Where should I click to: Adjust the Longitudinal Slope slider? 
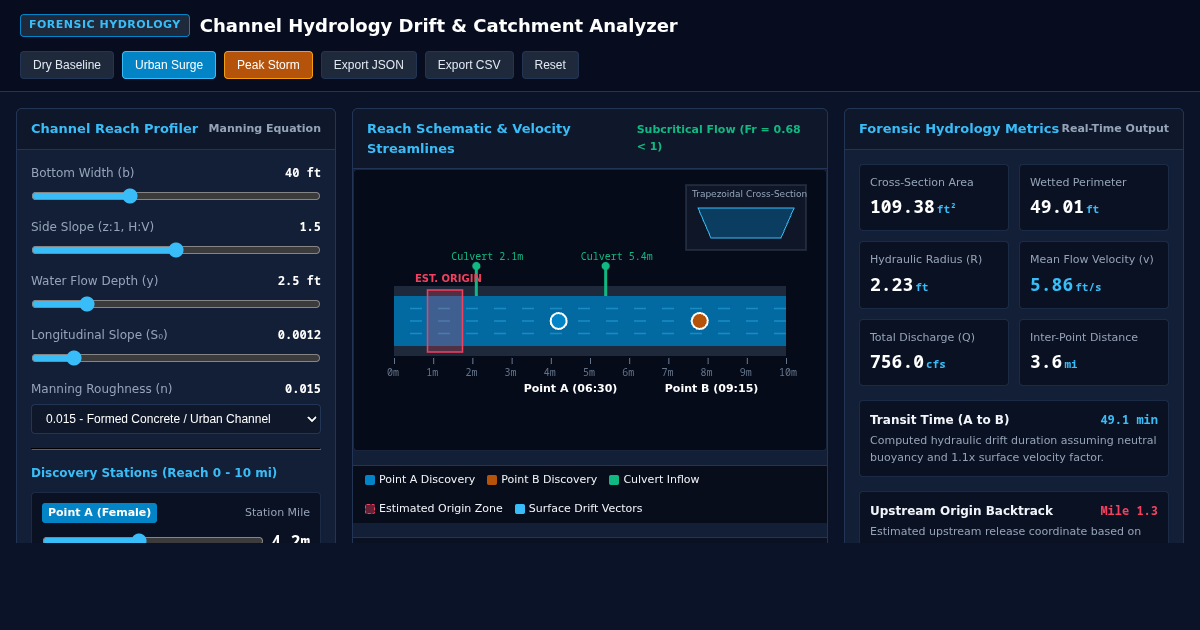point(176,358)
